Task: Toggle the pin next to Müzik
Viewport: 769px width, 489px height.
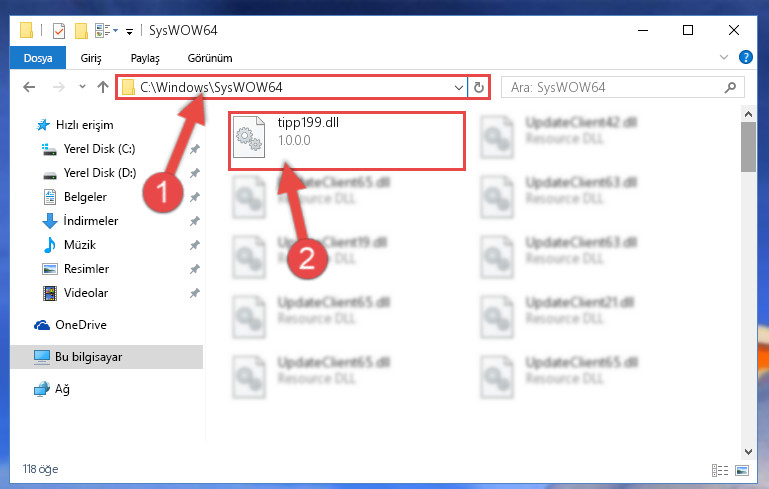Action: [x=195, y=245]
